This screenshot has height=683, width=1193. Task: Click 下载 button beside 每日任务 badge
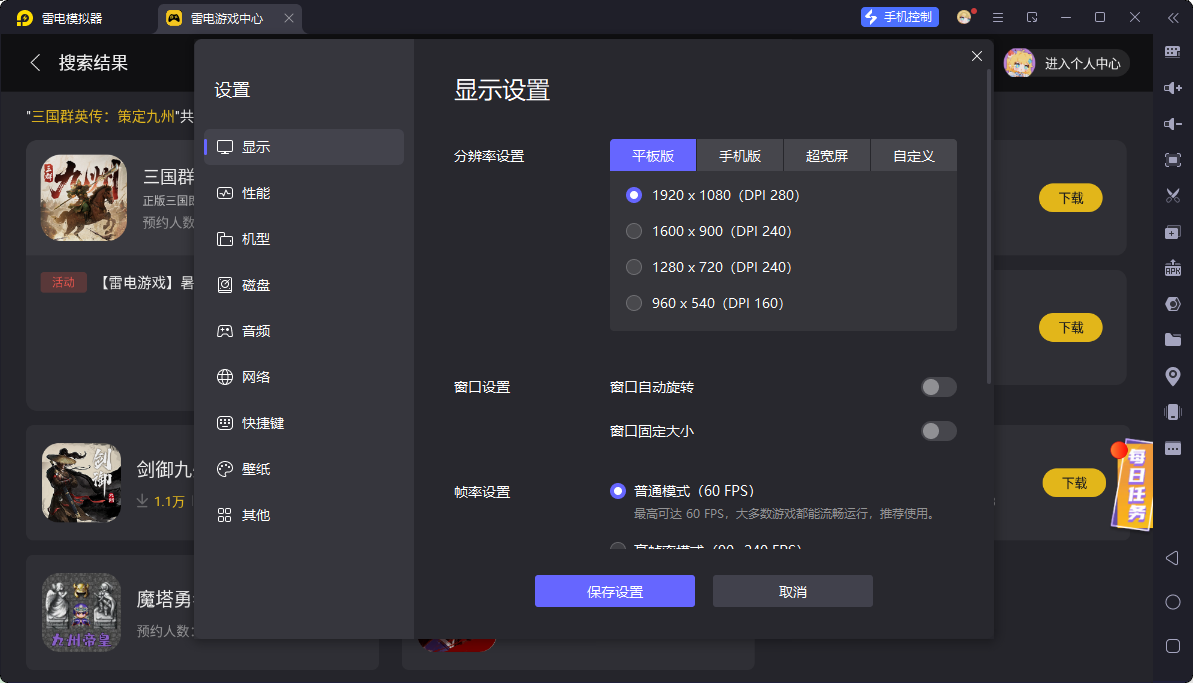click(1074, 483)
